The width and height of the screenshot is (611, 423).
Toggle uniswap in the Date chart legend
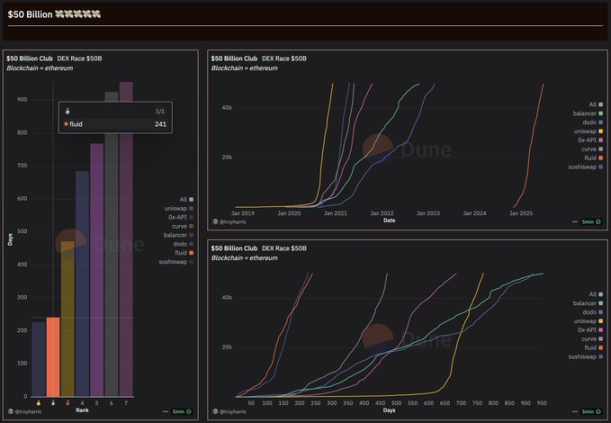click(x=588, y=131)
